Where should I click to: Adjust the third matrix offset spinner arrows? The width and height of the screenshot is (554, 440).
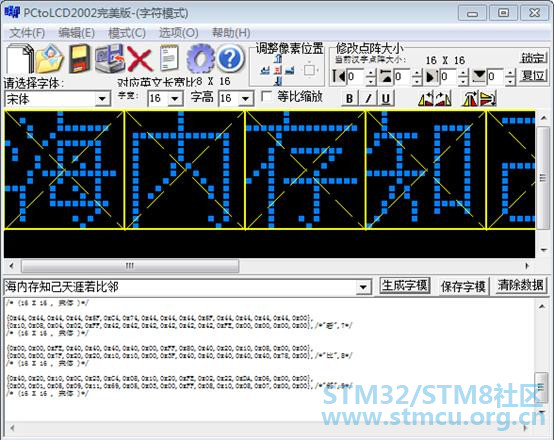point(464,77)
